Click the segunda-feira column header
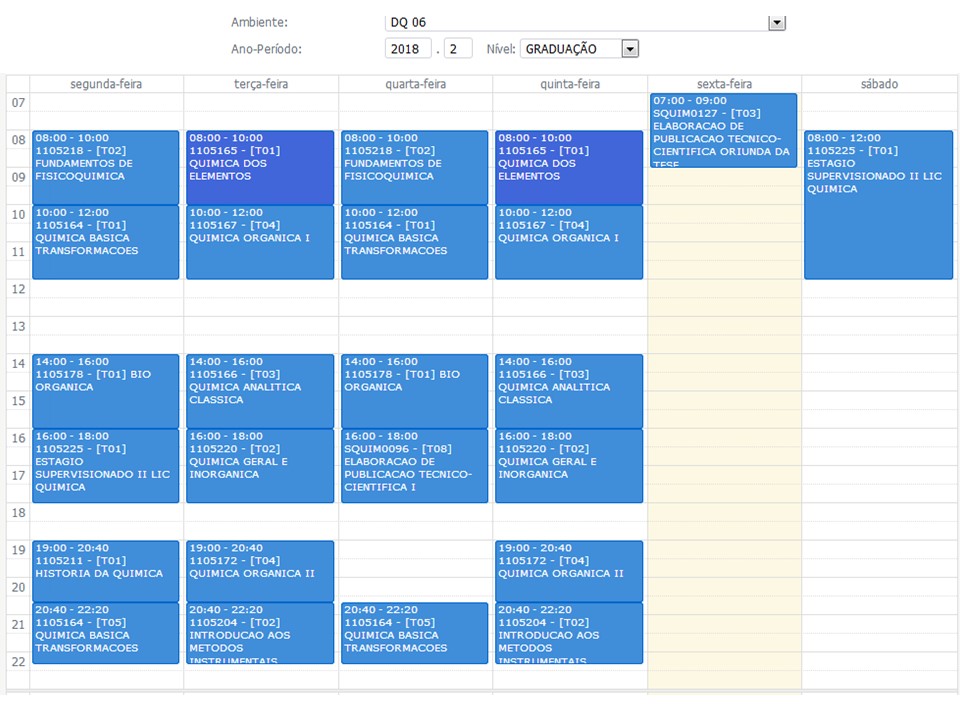Image resolution: width=960 pixels, height=720 pixels. pos(106,85)
